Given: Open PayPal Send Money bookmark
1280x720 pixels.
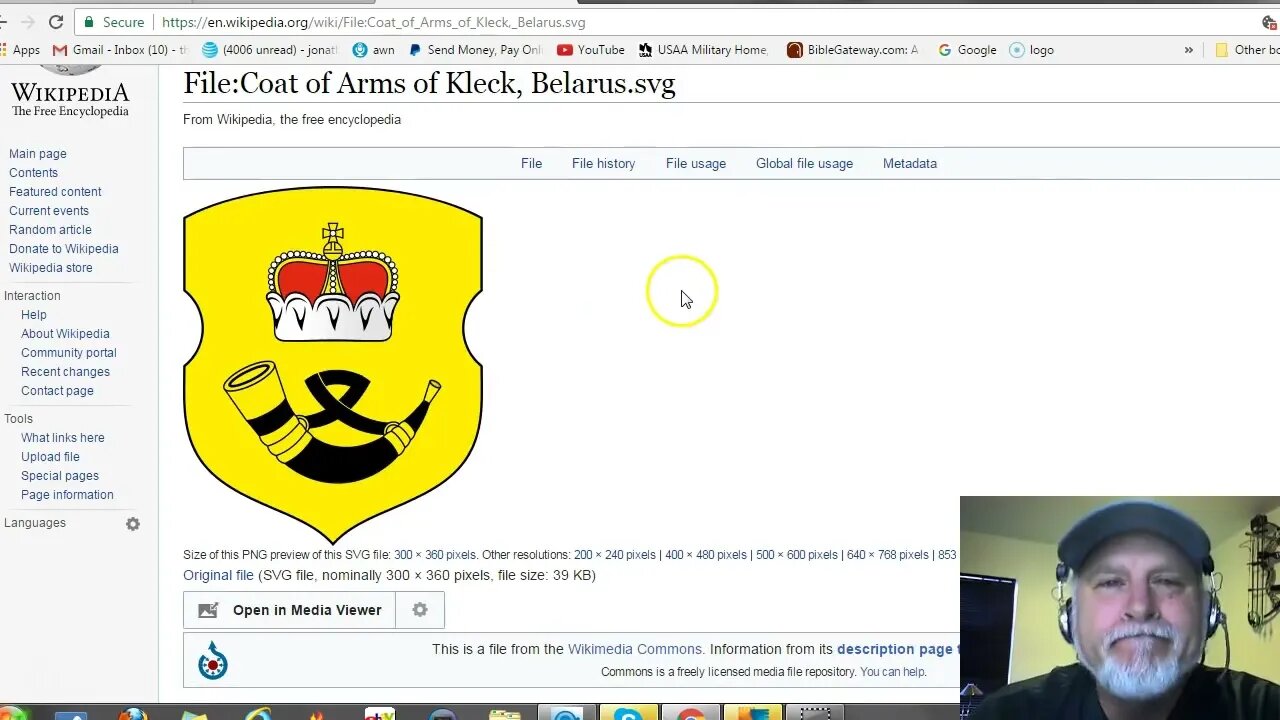Looking at the screenshot, I should click(x=475, y=50).
